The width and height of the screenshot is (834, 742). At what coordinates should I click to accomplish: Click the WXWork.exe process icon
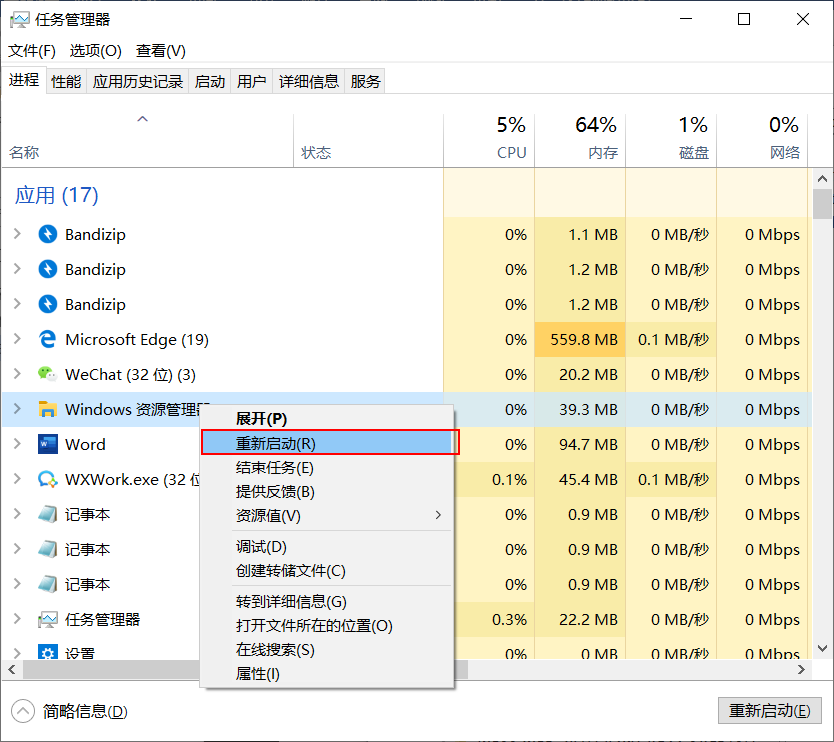(47, 479)
